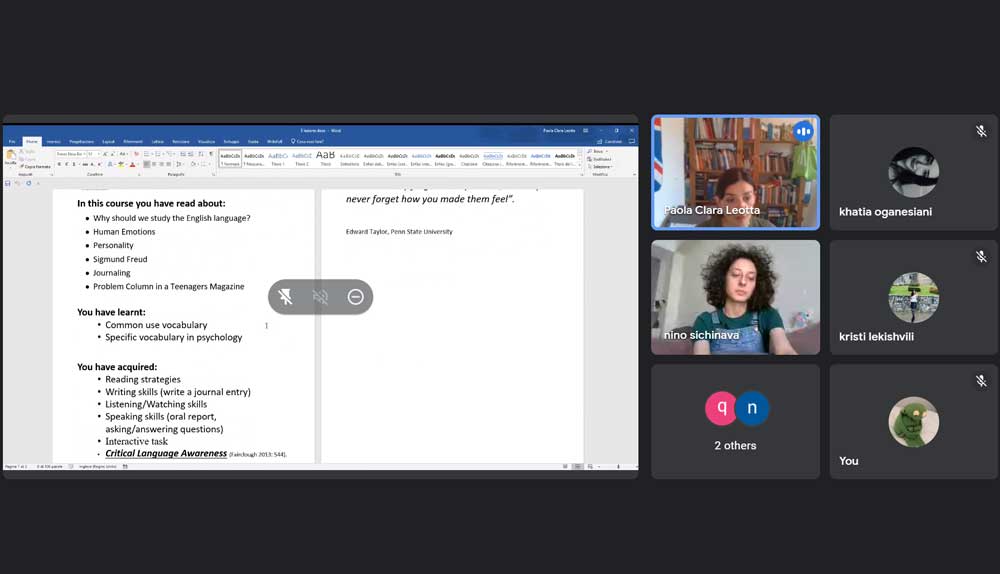
Task: Open the 2 others participants tile
Action: (735, 421)
